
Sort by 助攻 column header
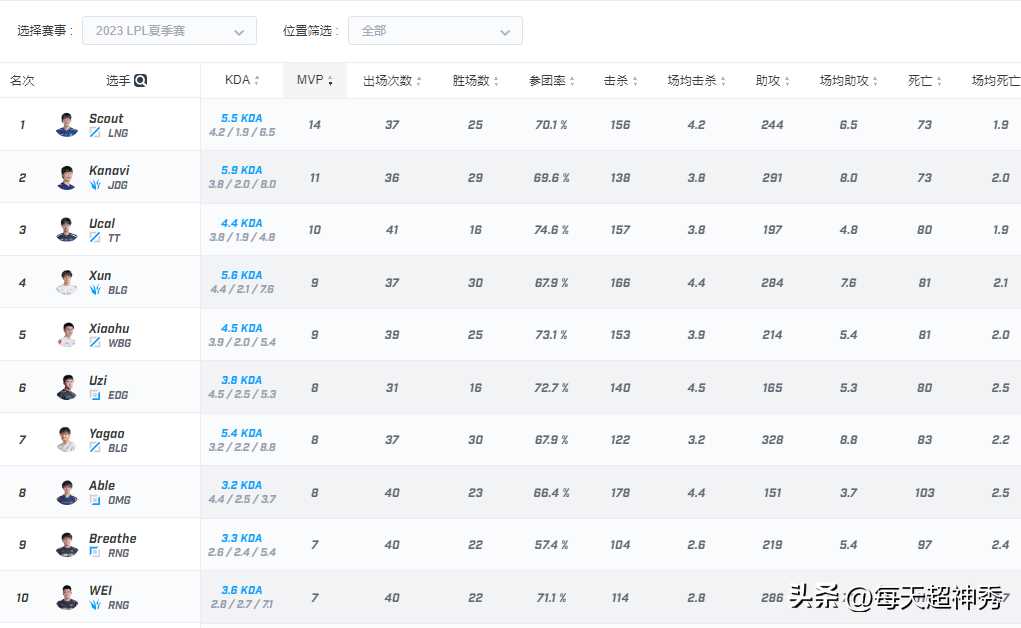(x=772, y=81)
